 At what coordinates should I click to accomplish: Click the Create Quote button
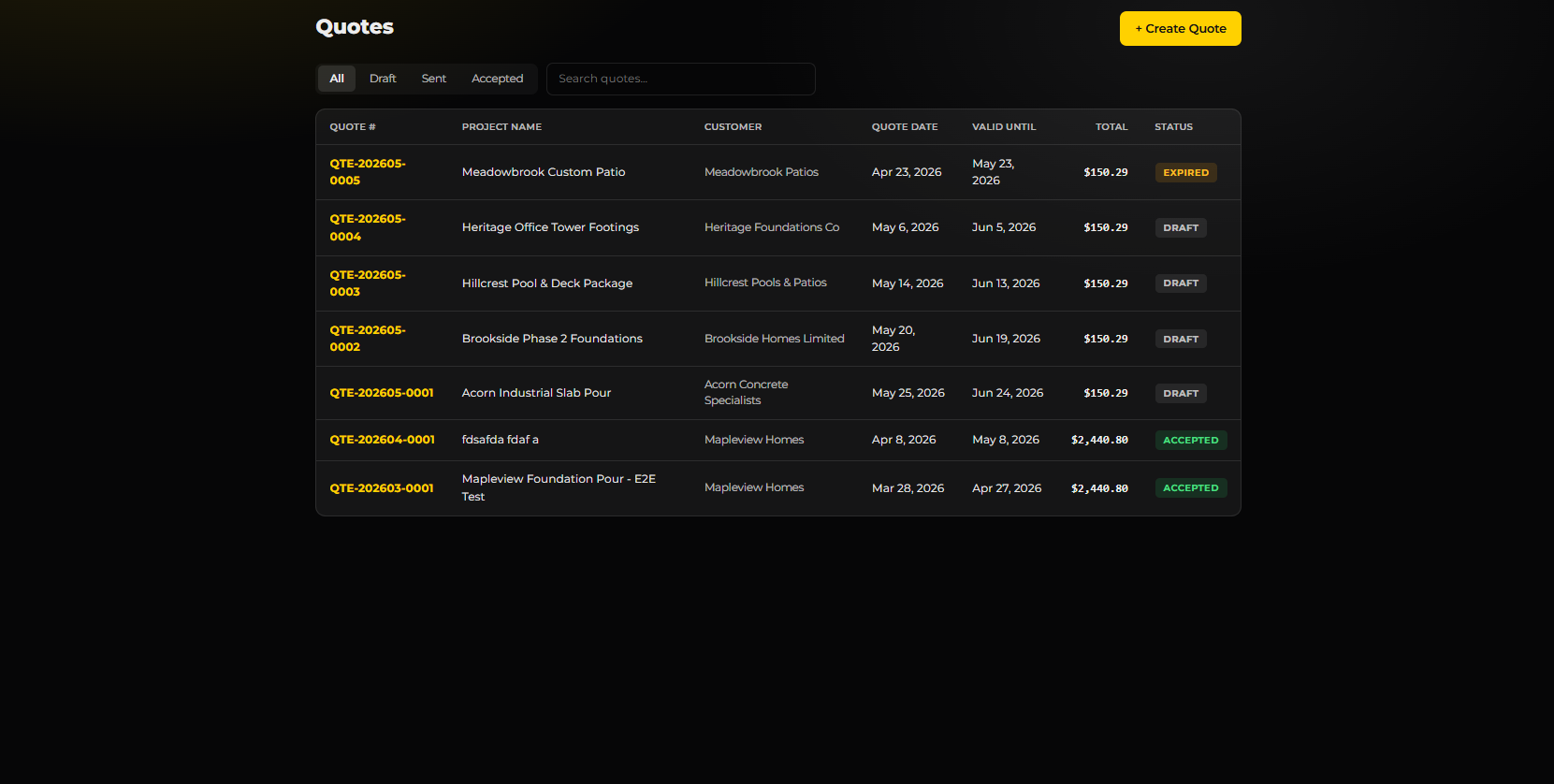point(1180,29)
